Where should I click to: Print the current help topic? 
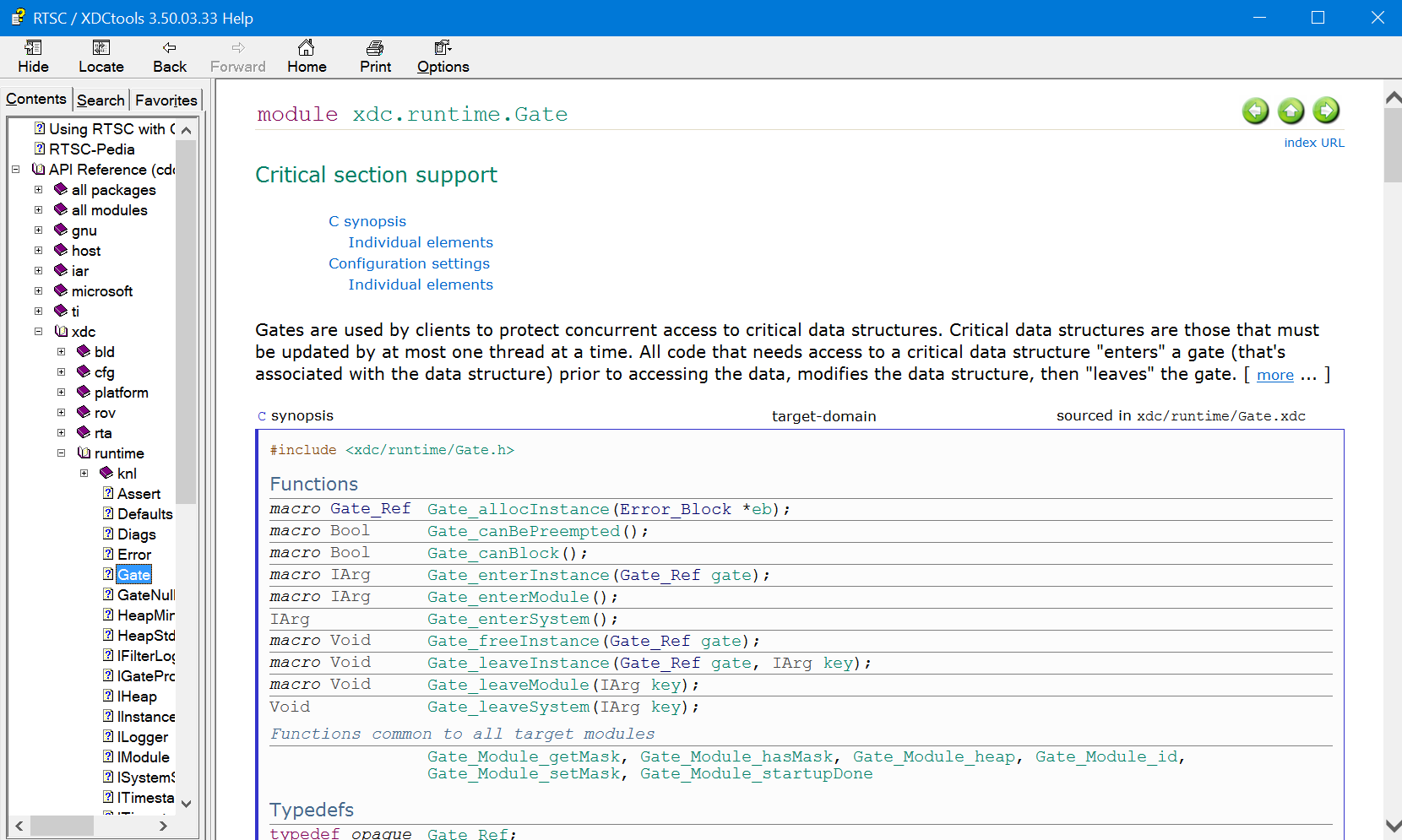tap(375, 57)
